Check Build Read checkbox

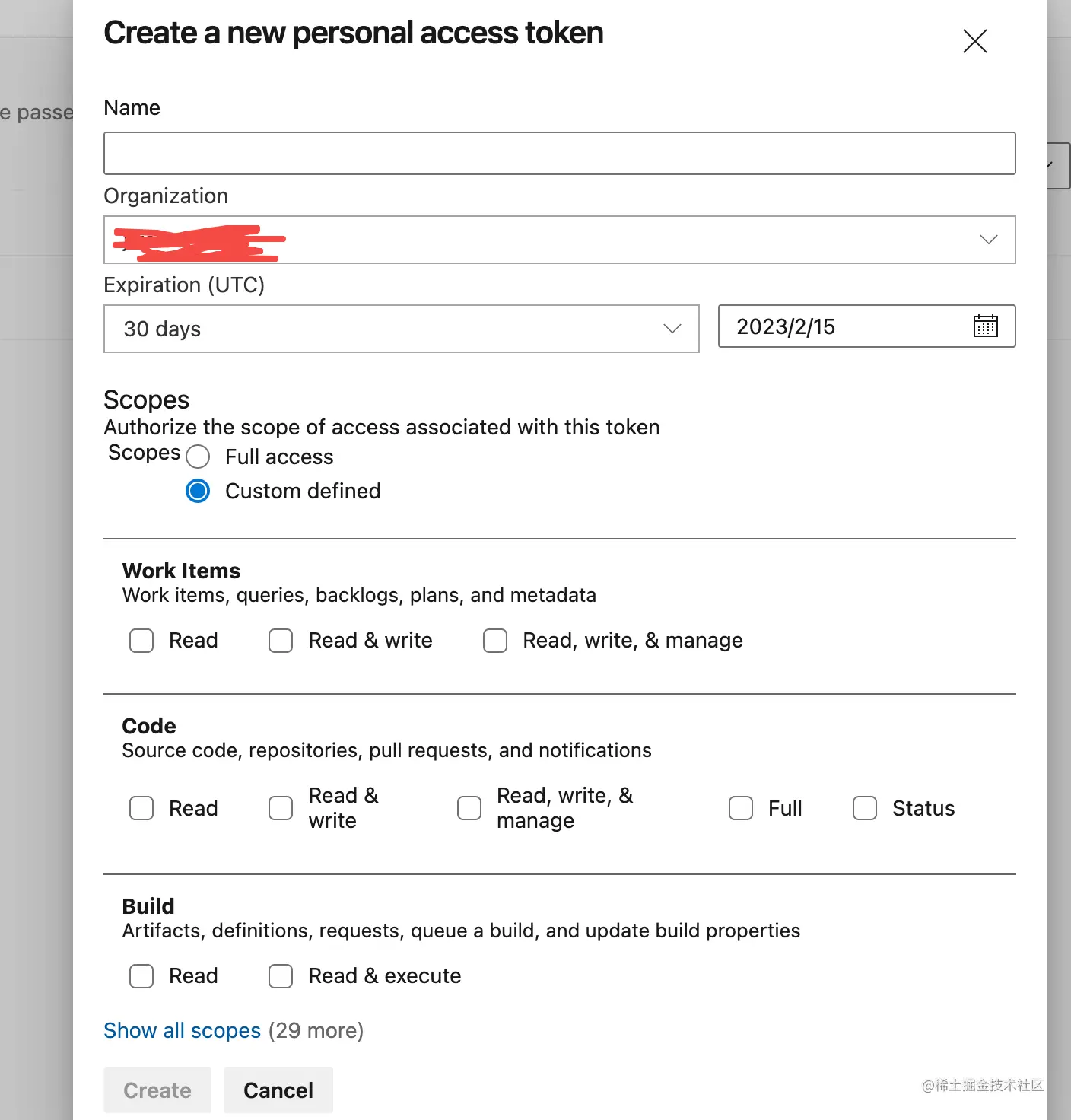(x=141, y=976)
